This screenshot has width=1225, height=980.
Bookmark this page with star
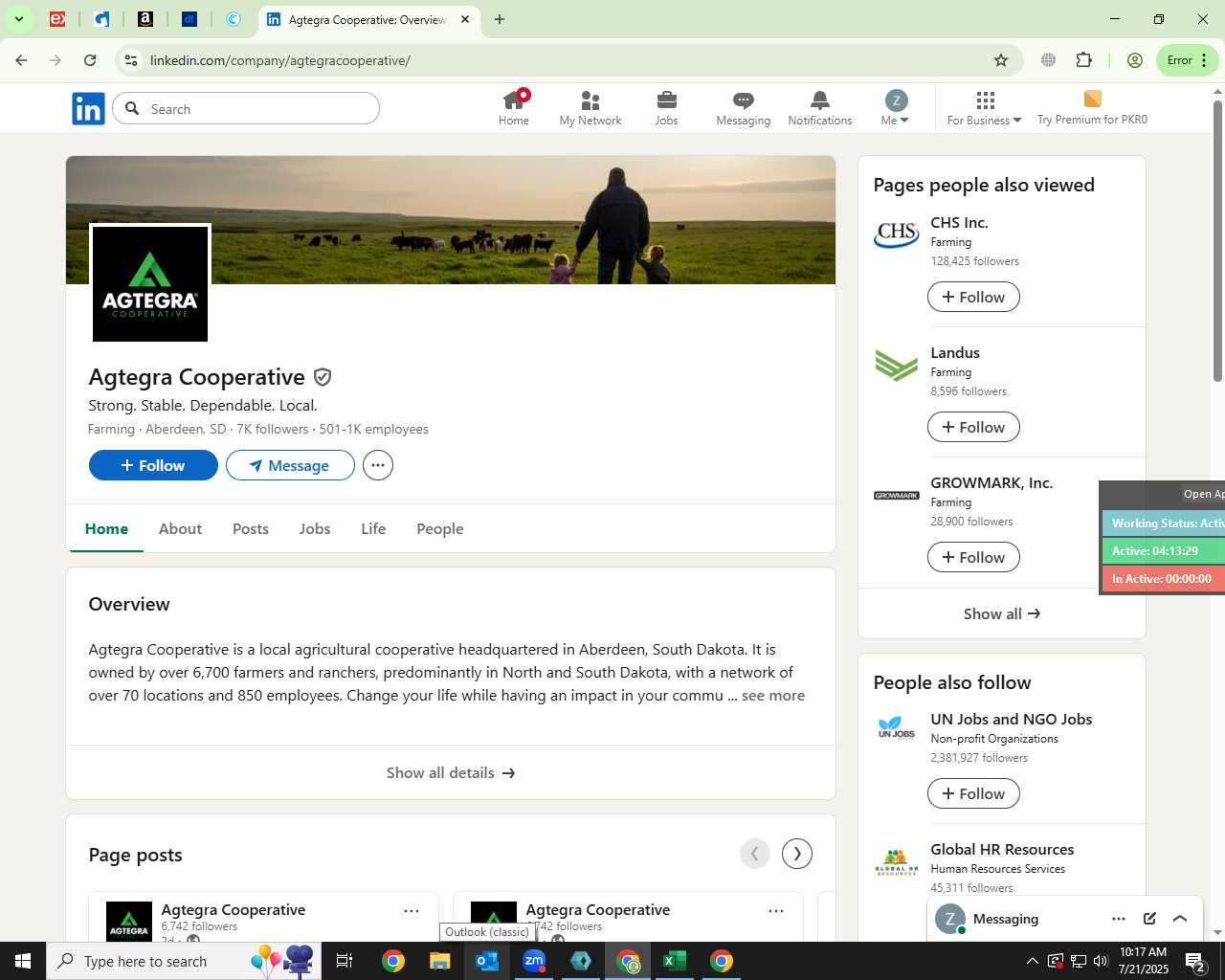[x=1001, y=60]
